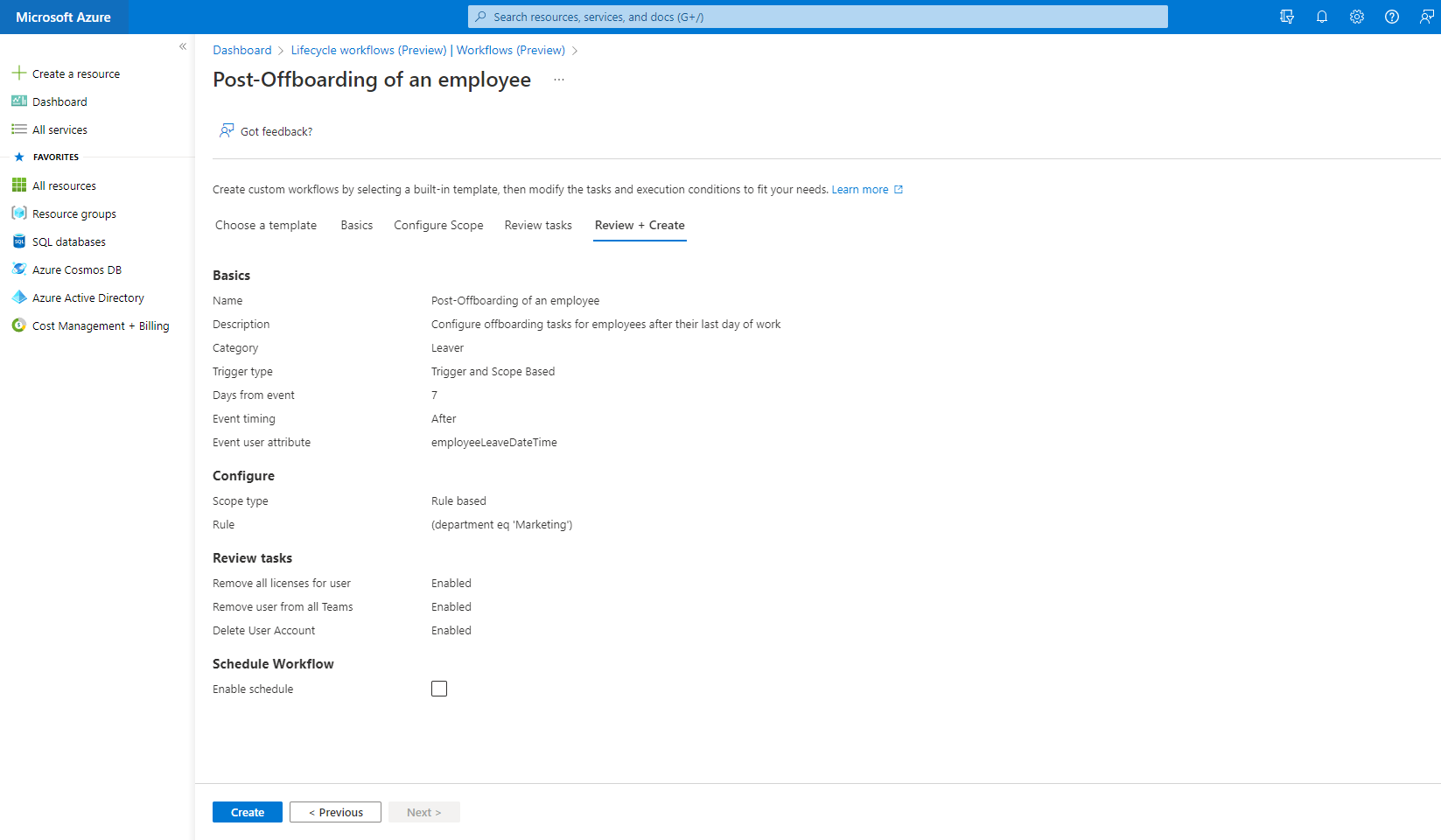
Task: Switch to Choose a template tab
Action: pos(266,226)
